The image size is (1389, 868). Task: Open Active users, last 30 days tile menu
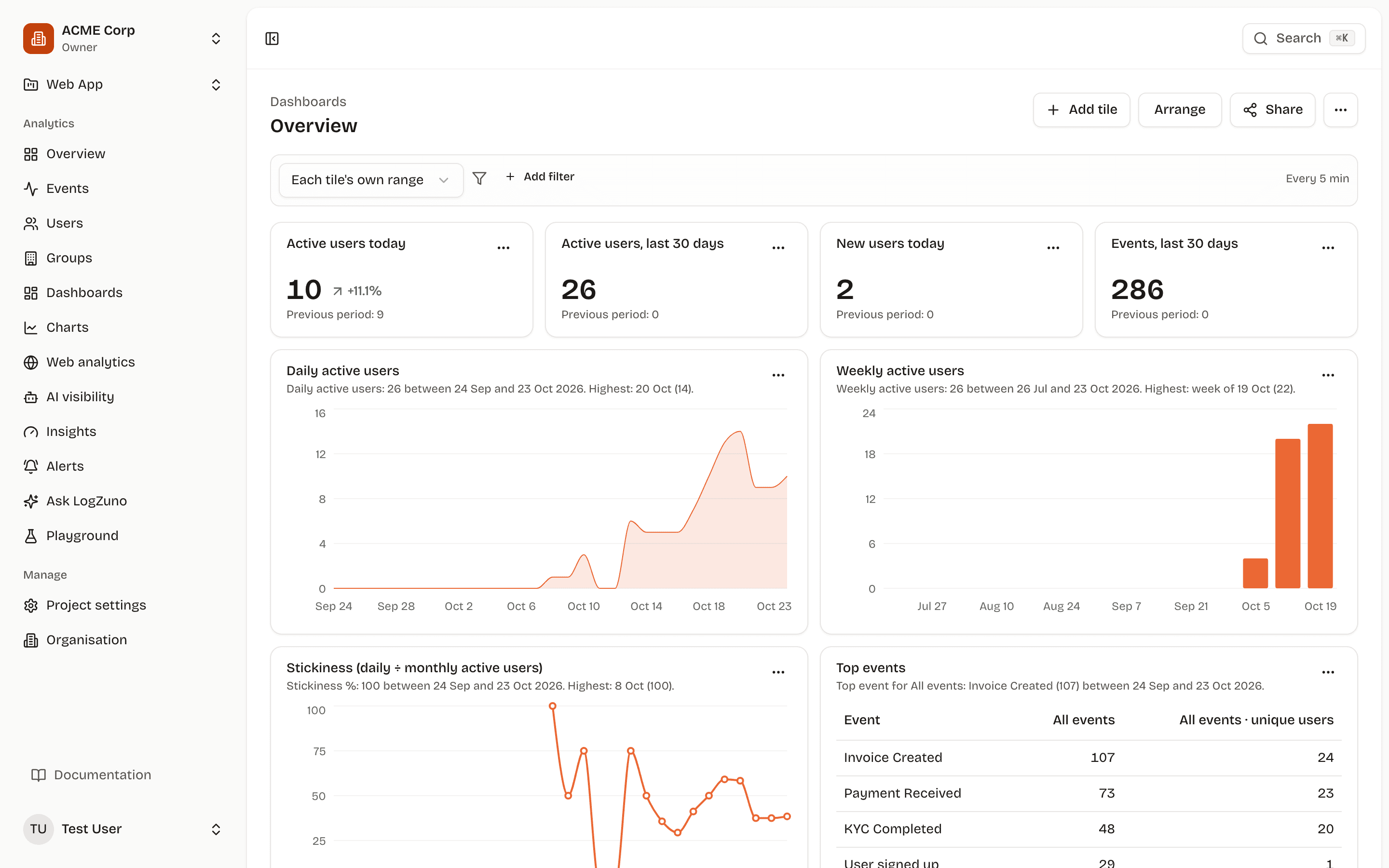coord(778,248)
